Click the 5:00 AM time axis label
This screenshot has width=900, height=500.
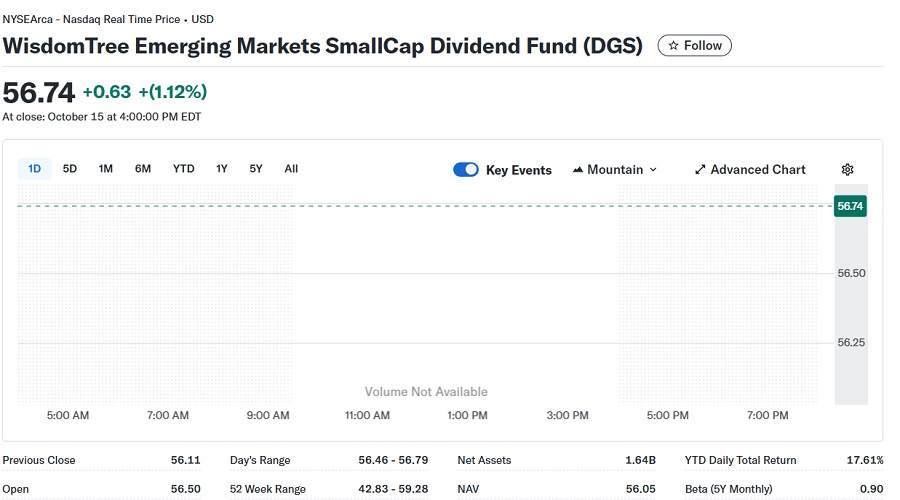click(68, 415)
